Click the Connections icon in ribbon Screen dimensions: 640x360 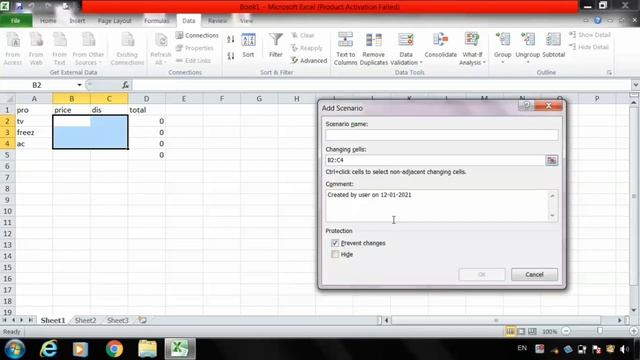(x=197, y=36)
